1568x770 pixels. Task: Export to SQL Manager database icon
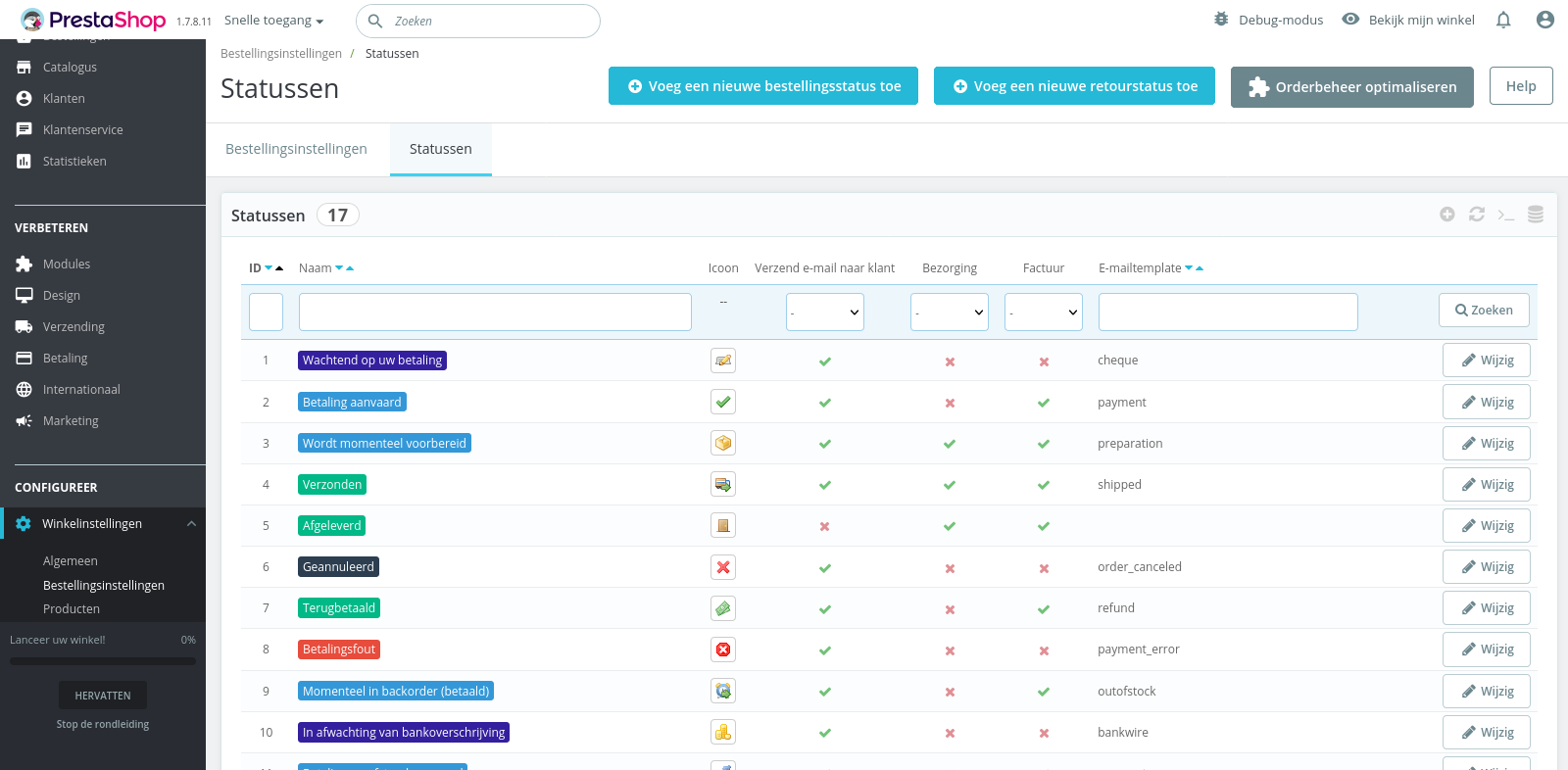tap(1536, 215)
